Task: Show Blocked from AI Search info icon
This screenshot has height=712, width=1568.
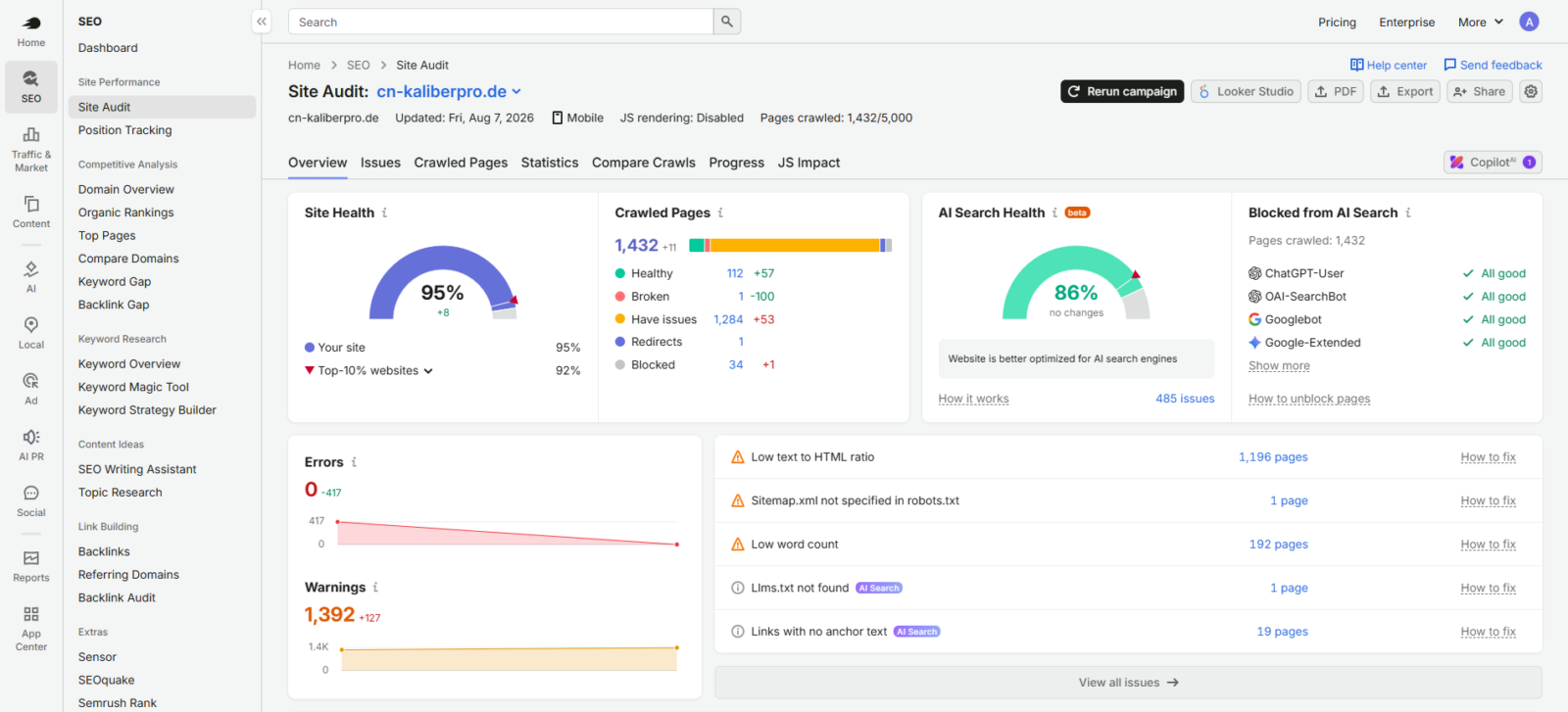Action: (1408, 213)
